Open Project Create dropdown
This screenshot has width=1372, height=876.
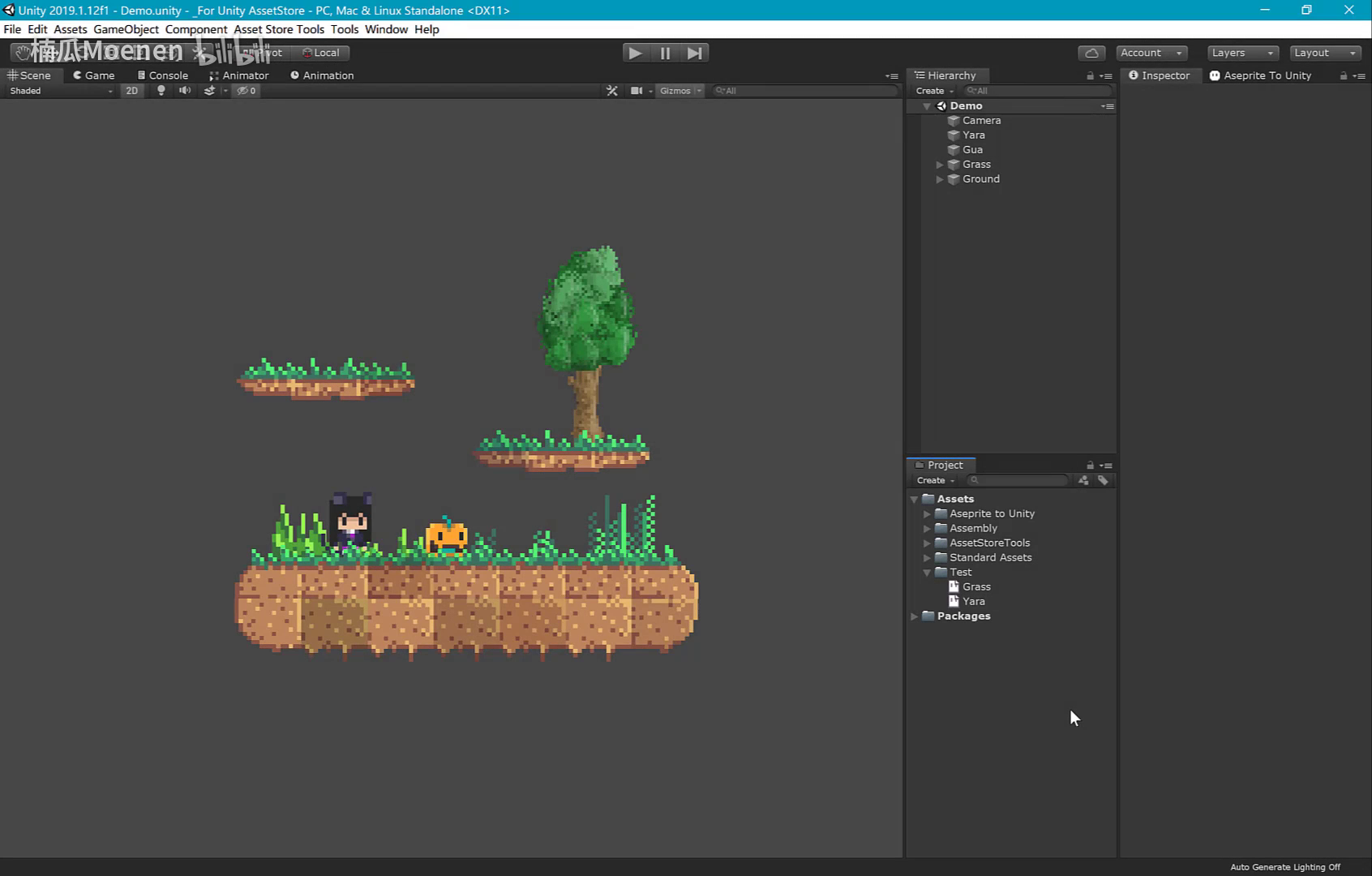tap(936, 480)
